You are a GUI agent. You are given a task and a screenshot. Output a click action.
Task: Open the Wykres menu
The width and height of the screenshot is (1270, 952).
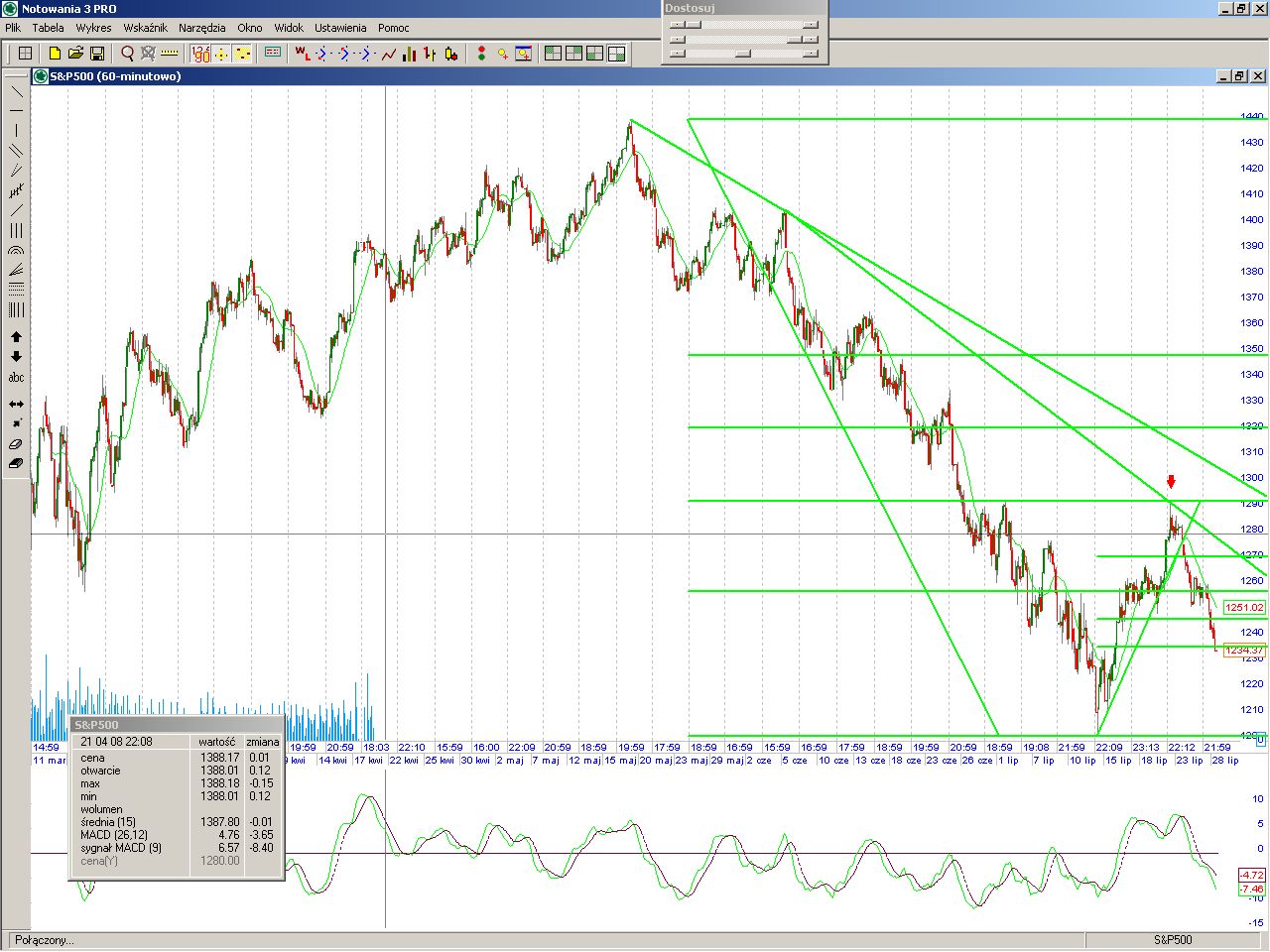pos(93,28)
